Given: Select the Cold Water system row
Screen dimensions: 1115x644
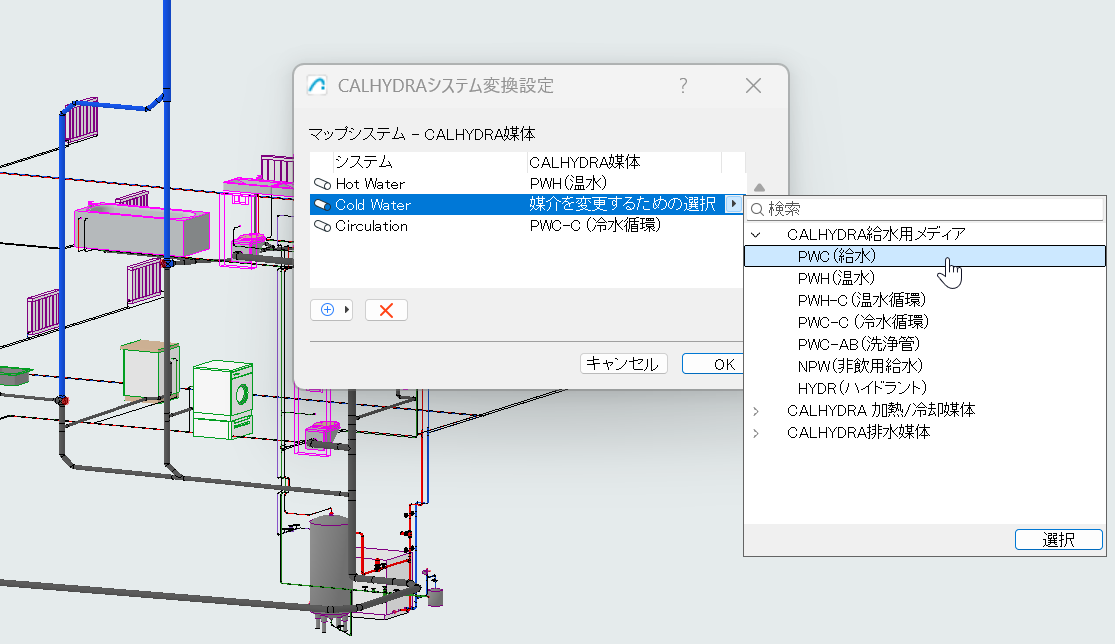Looking at the screenshot, I should [x=526, y=205].
